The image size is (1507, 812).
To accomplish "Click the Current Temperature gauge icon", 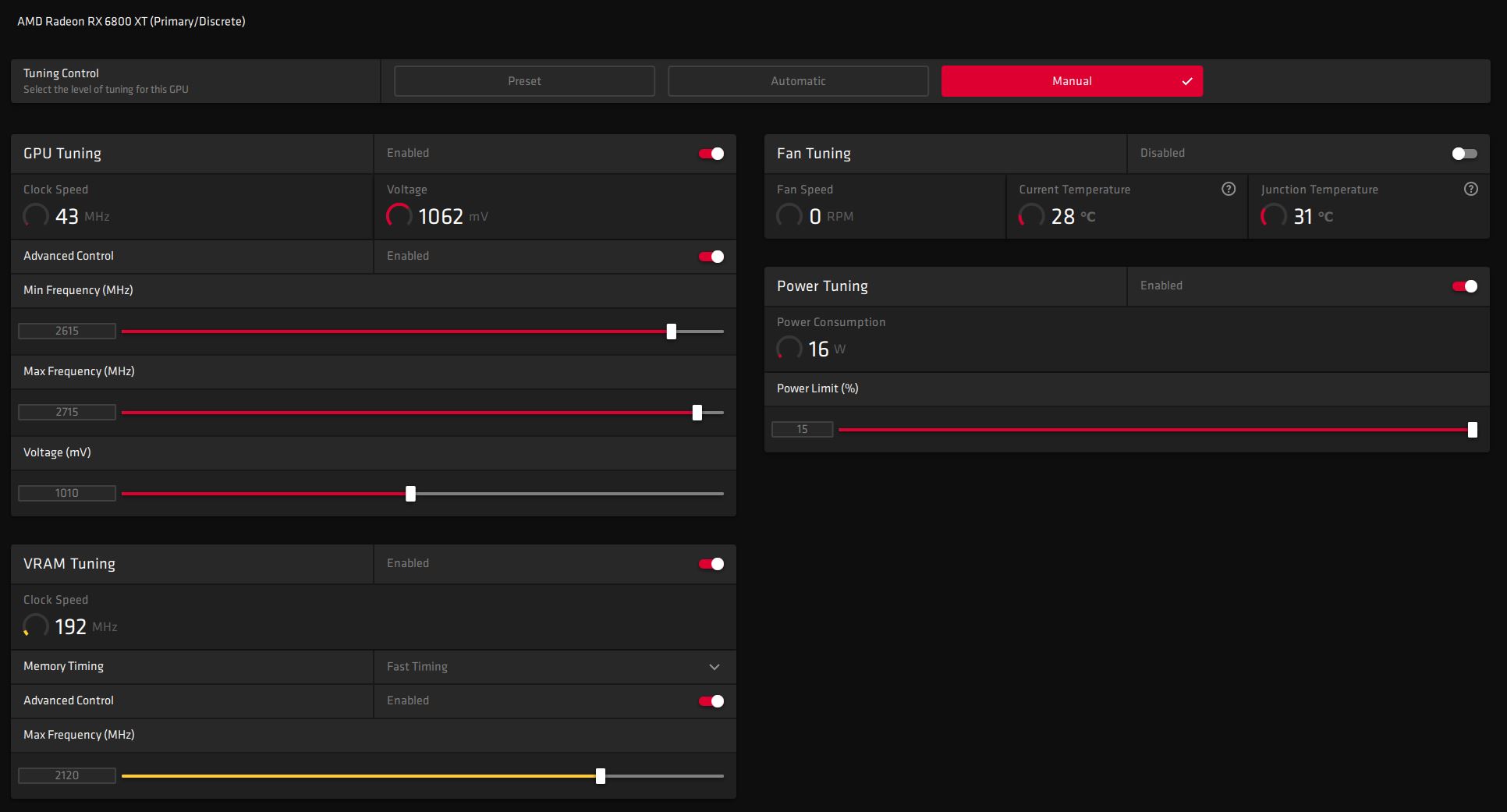I will click(1031, 215).
